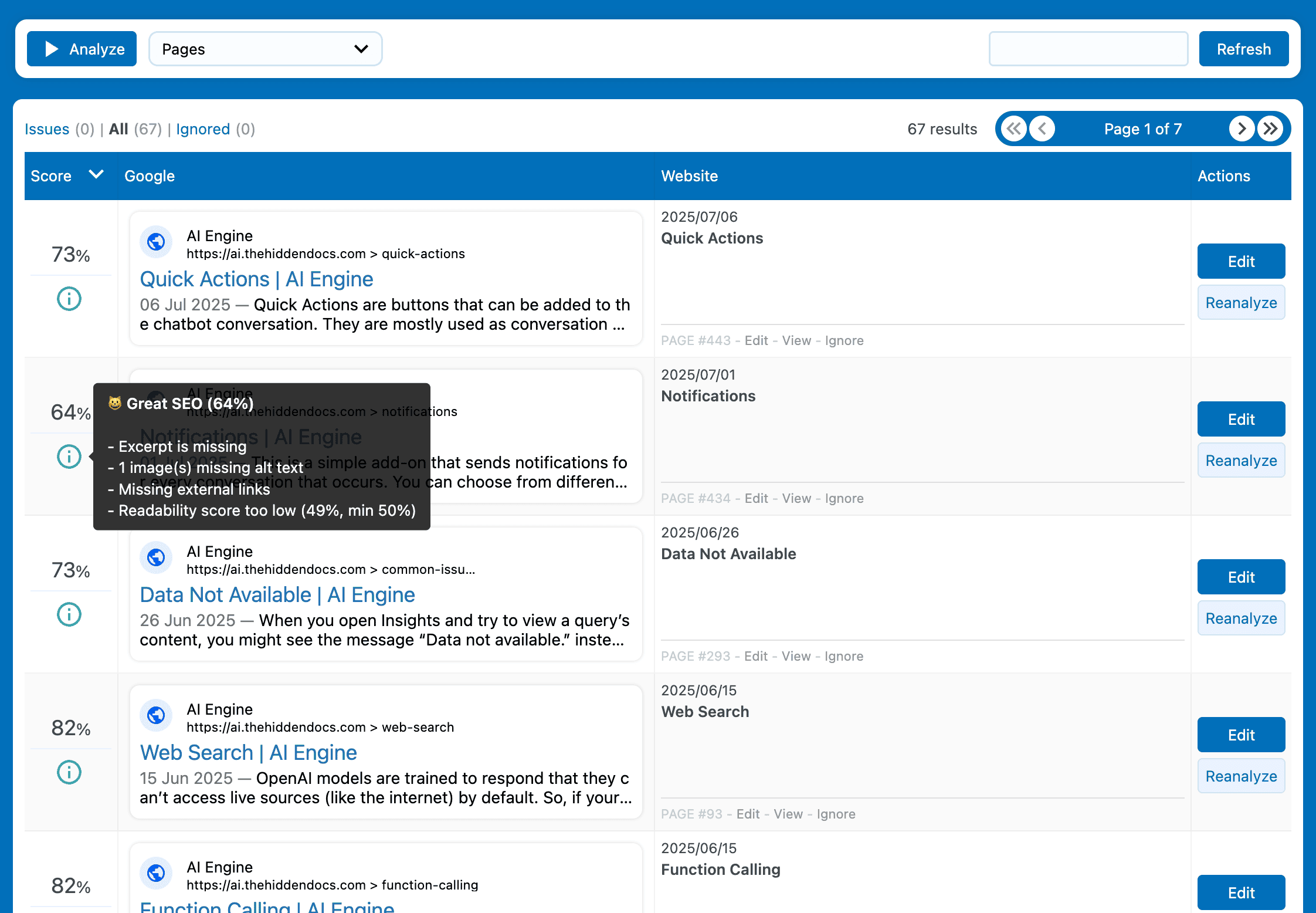This screenshot has width=1316, height=913.
Task: Click the View link under PAGE #93
Action: pyautogui.click(x=788, y=814)
